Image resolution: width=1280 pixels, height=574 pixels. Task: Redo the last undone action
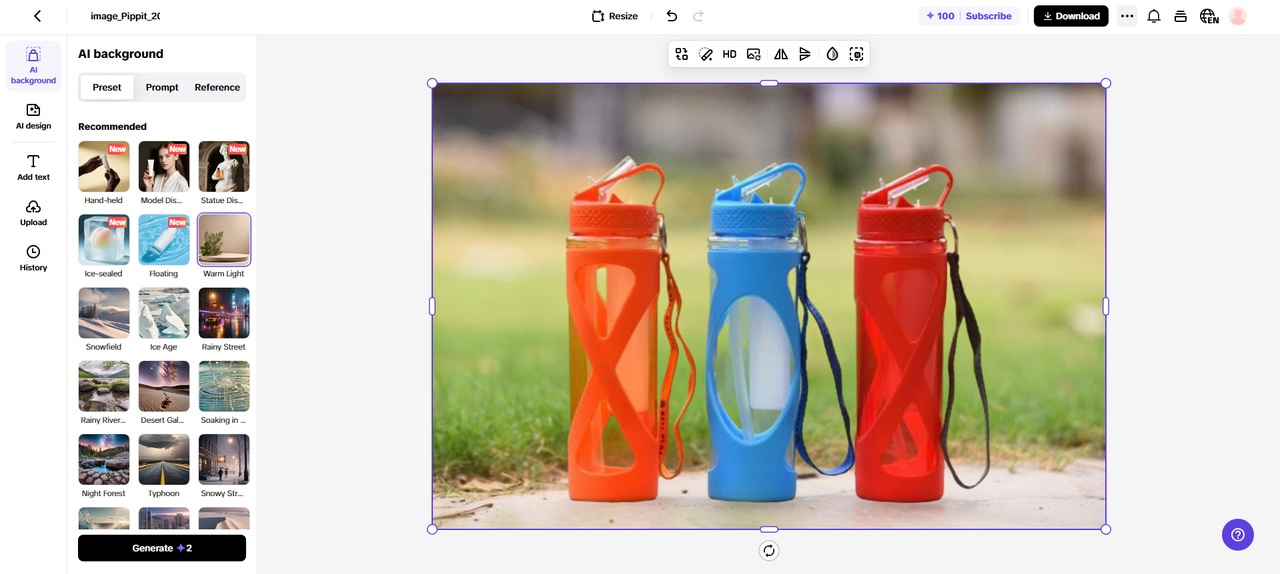(x=698, y=16)
